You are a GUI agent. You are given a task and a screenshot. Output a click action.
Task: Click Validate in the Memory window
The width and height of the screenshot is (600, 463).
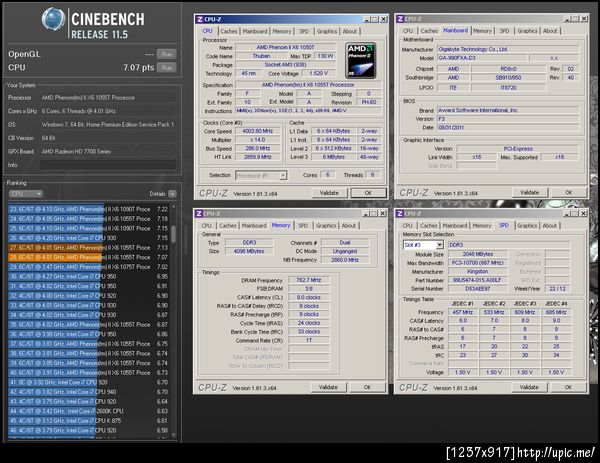click(x=328, y=388)
